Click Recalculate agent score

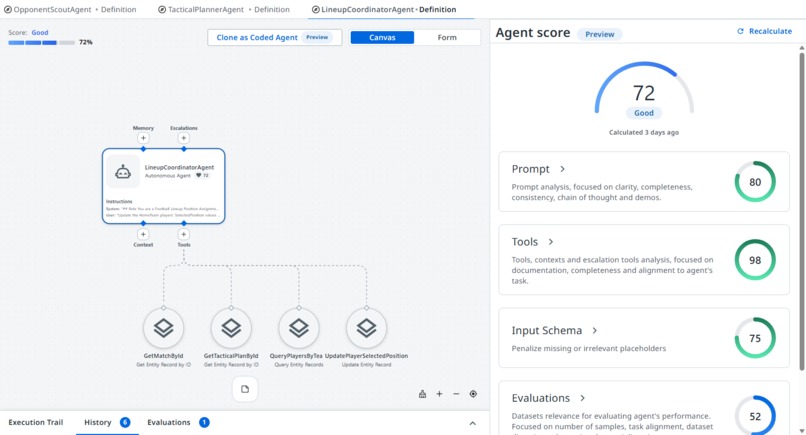[x=764, y=31]
